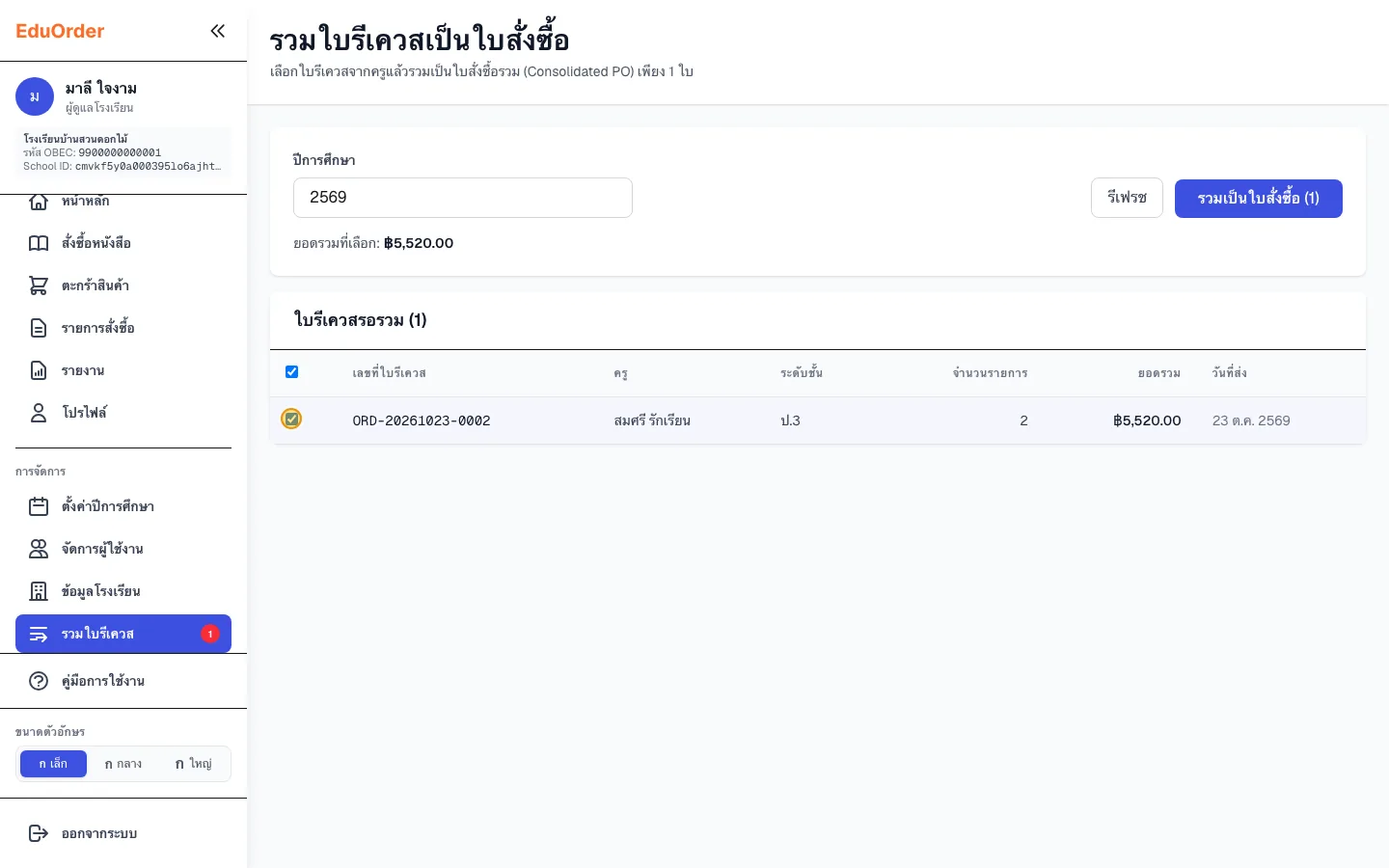Click the chart icon for รายงาน
Viewport: 1389px width, 868px height.
coord(39,370)
